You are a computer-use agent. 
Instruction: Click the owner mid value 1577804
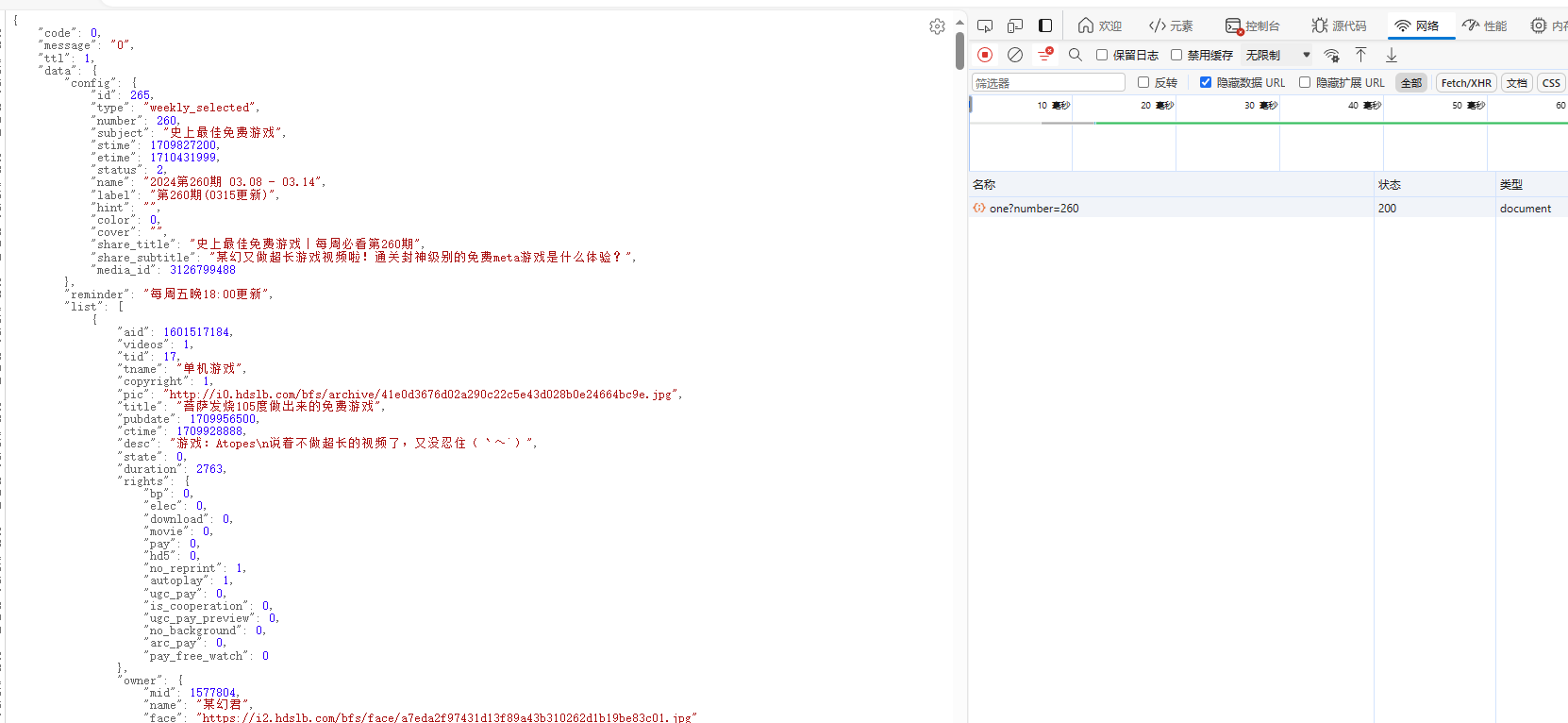[x=213, y=692]
